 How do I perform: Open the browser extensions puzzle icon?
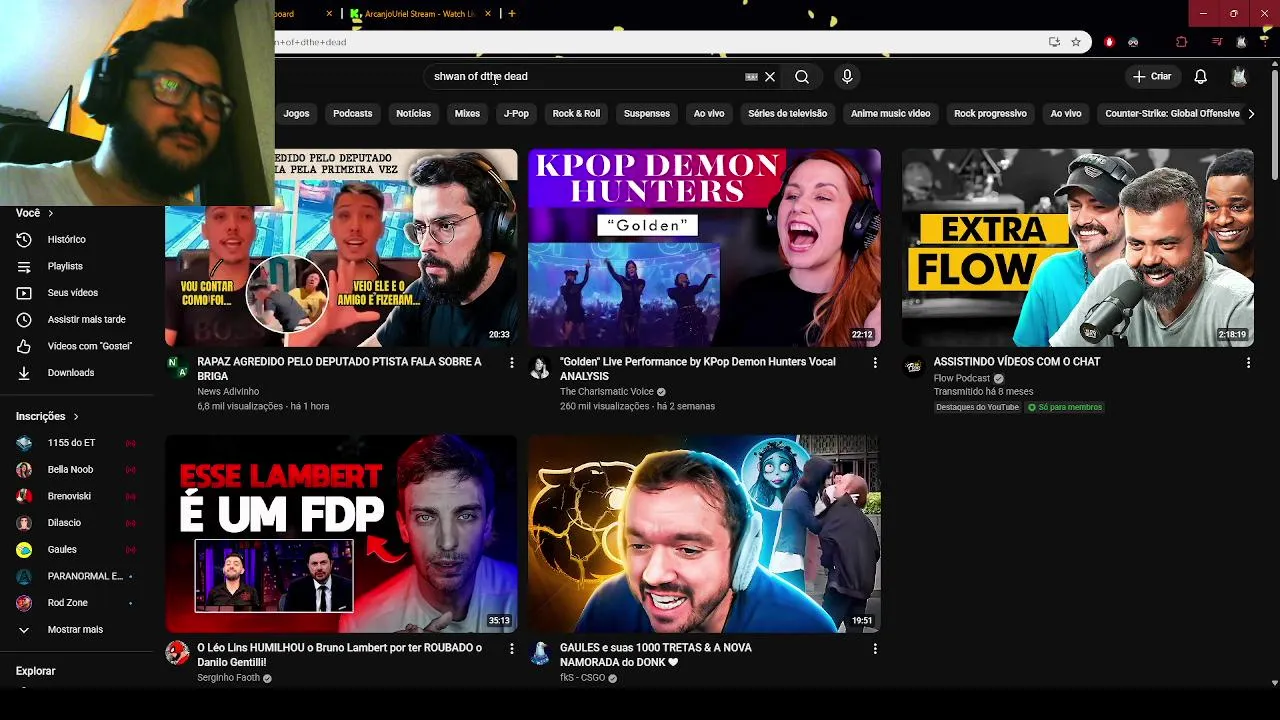click(x=1181, y=42)
